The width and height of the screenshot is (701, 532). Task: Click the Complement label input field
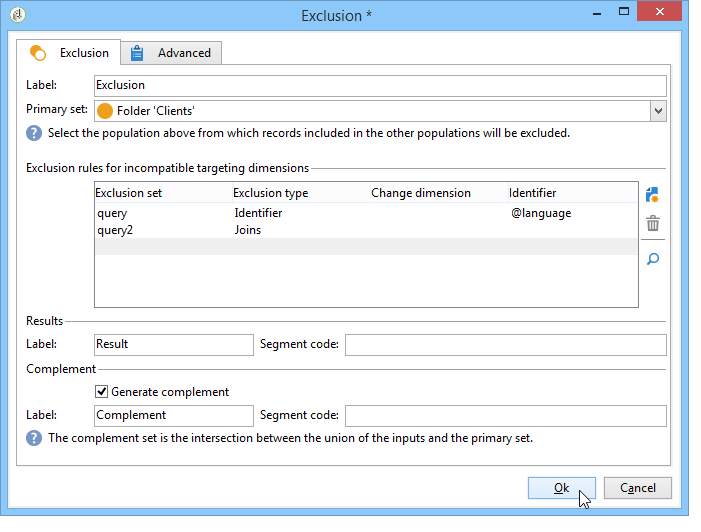click(174, 416)
